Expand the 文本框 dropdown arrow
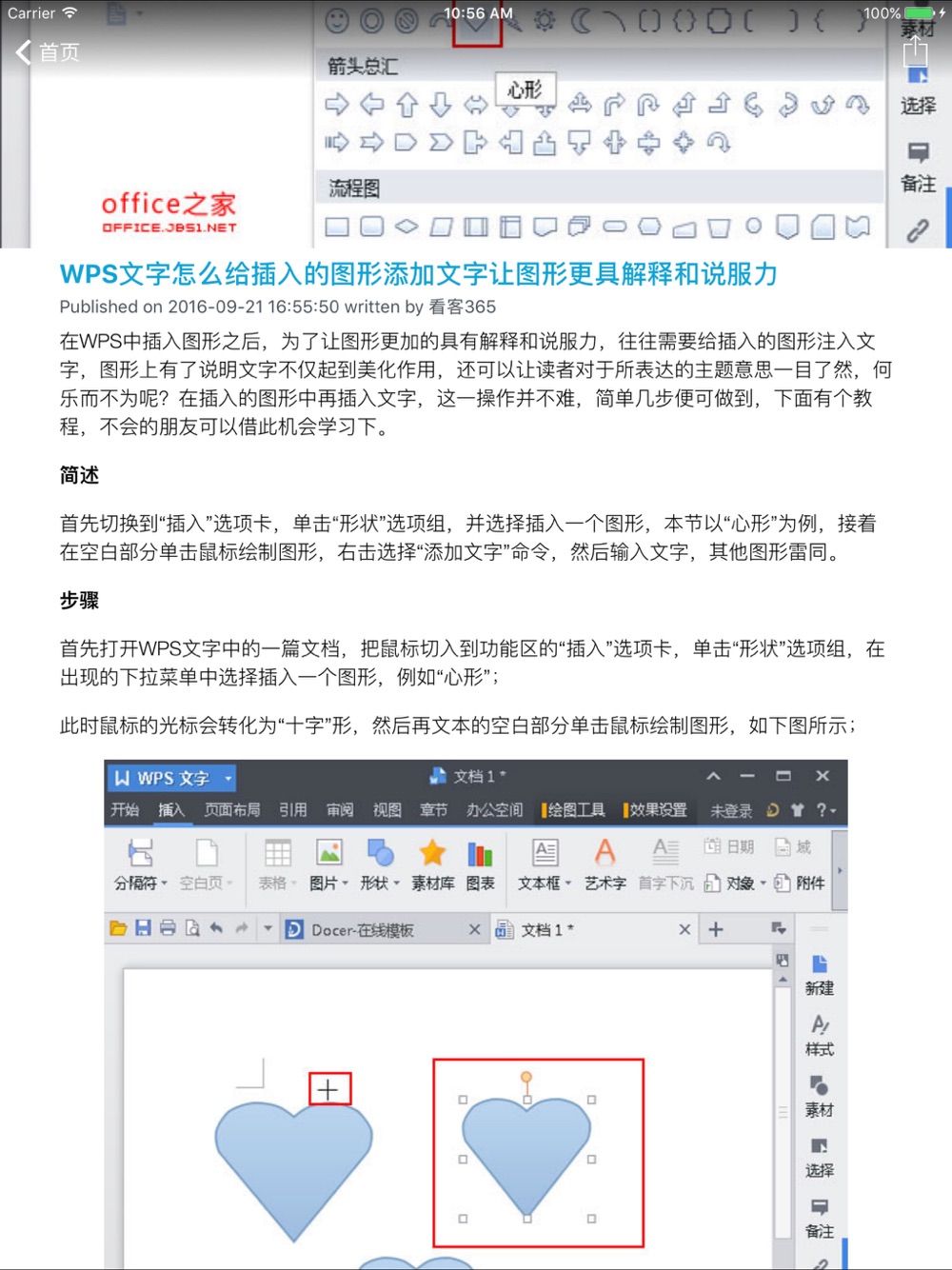 [568, 883]
